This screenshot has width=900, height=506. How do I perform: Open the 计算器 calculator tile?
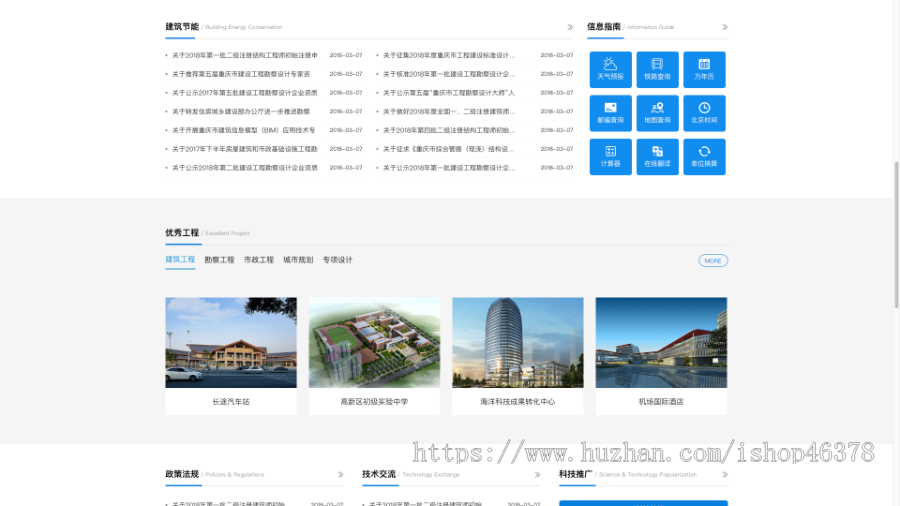click(610, 157)
